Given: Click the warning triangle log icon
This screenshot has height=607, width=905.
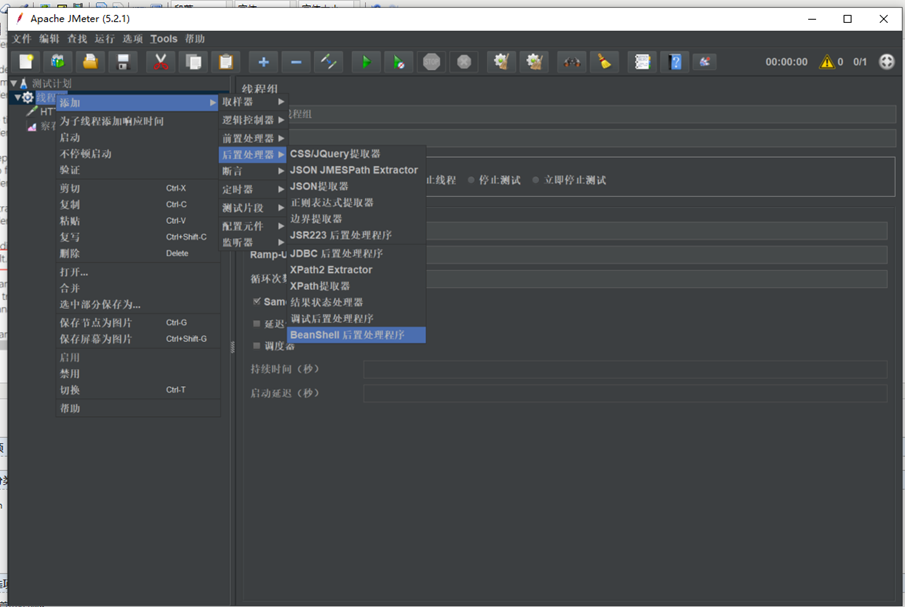Looking at the screenshot, I should 827,62.
